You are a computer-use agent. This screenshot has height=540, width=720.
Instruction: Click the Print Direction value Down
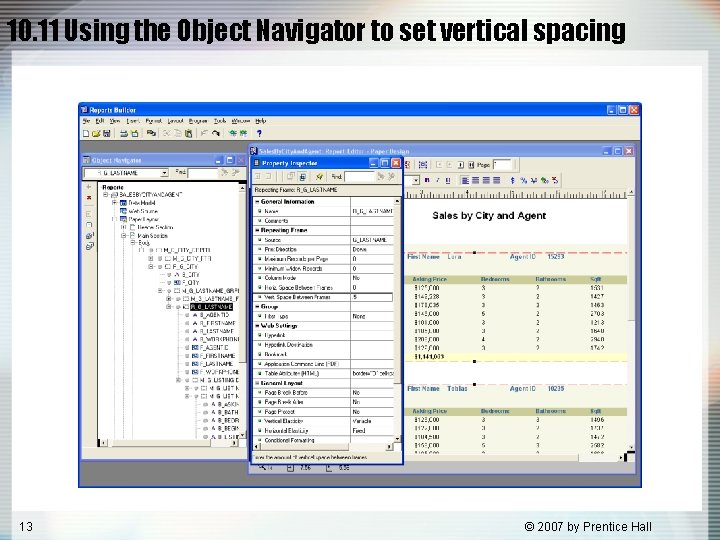(x=360, y=249)
